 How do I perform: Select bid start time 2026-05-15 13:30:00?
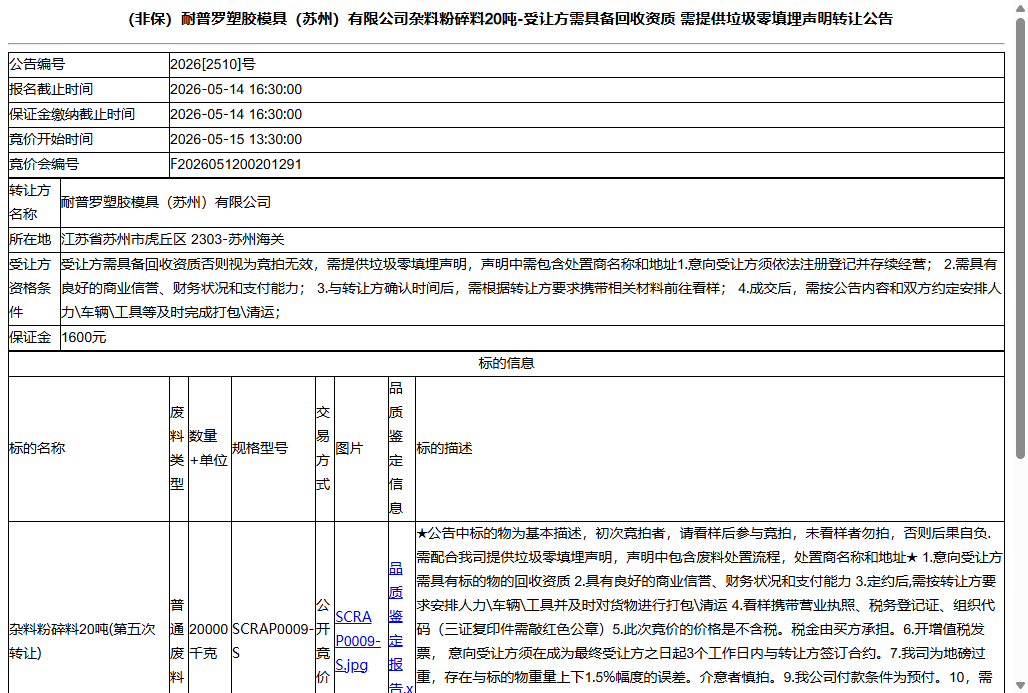pos(236,139)
